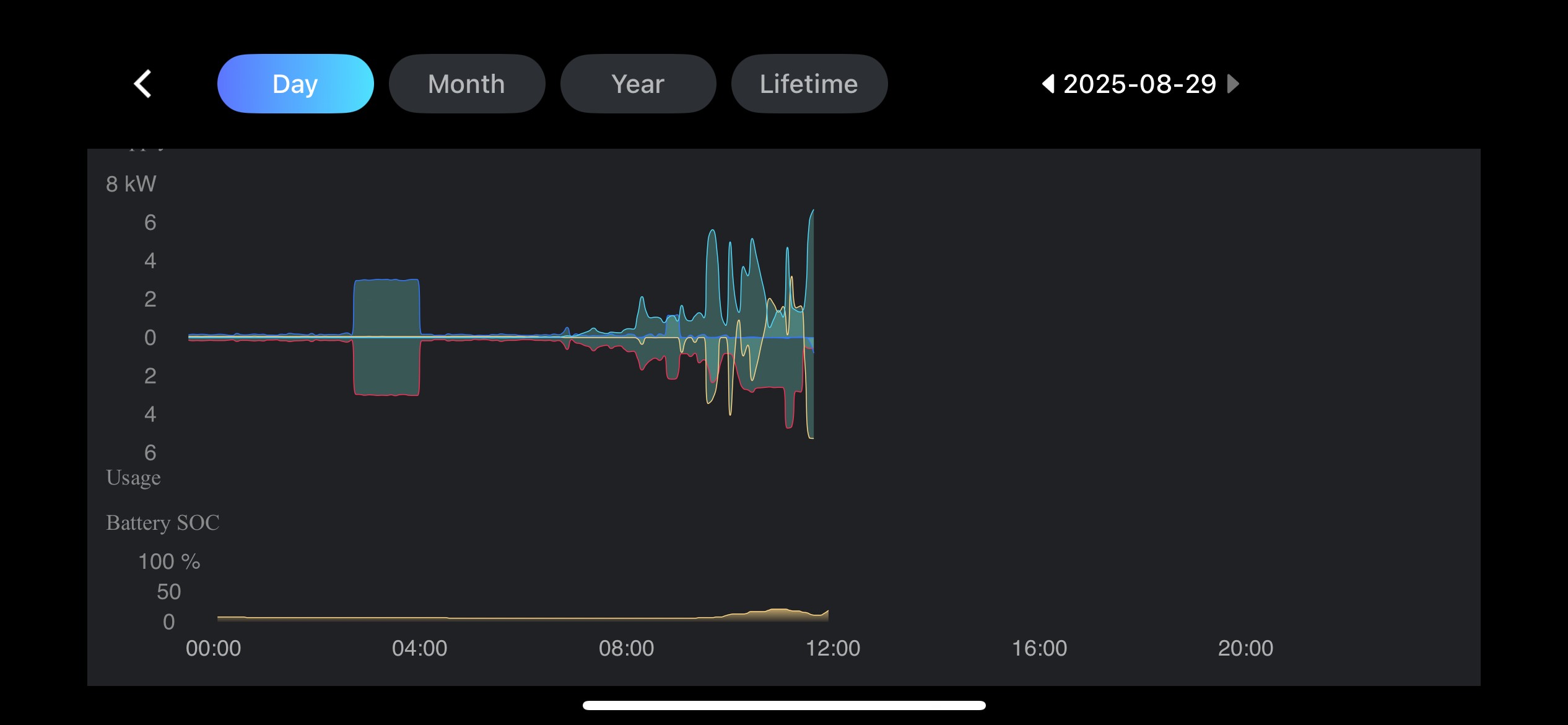Tap the 16:00 time axis label
The width and height of the screenshot is (1568, 725).
pos(1039,648)
